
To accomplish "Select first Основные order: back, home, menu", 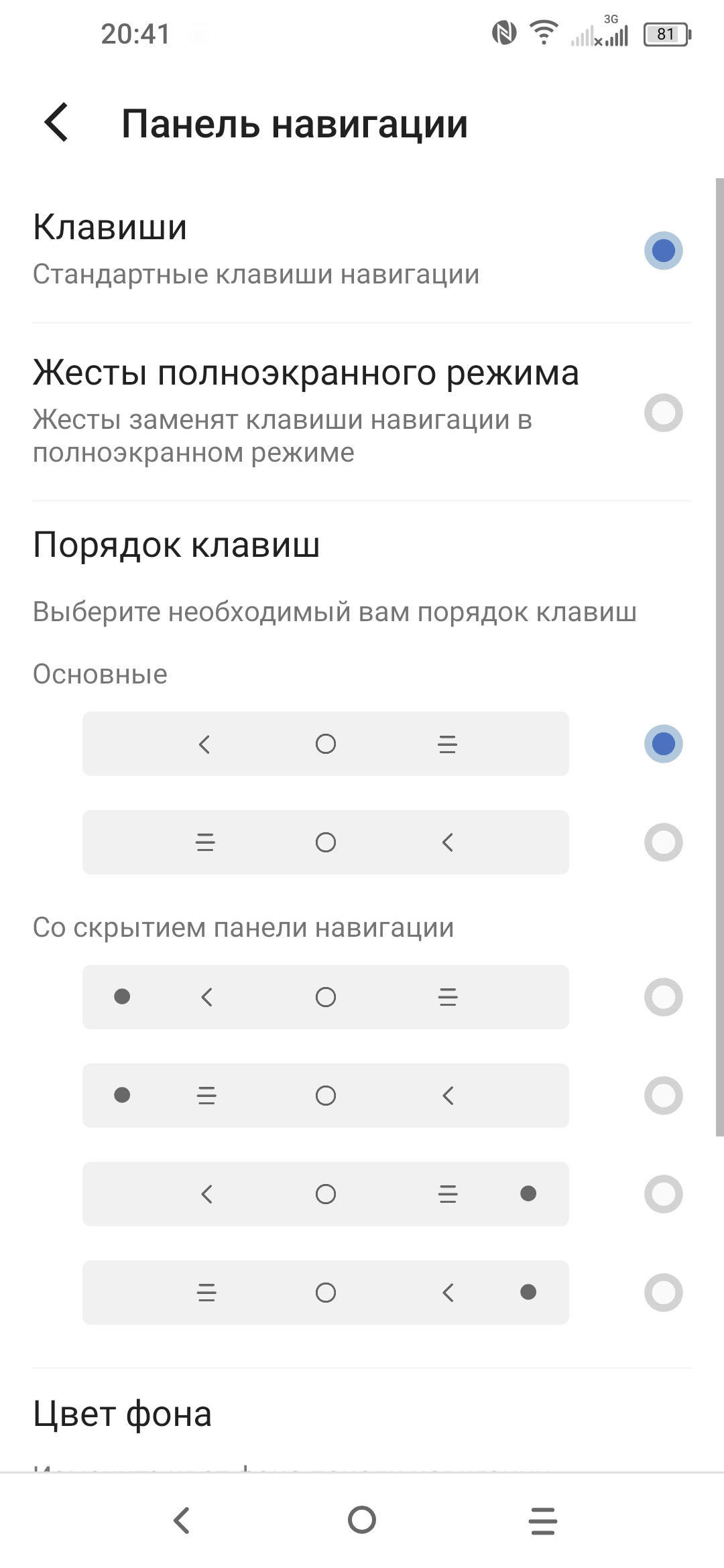I will [663, 744].
